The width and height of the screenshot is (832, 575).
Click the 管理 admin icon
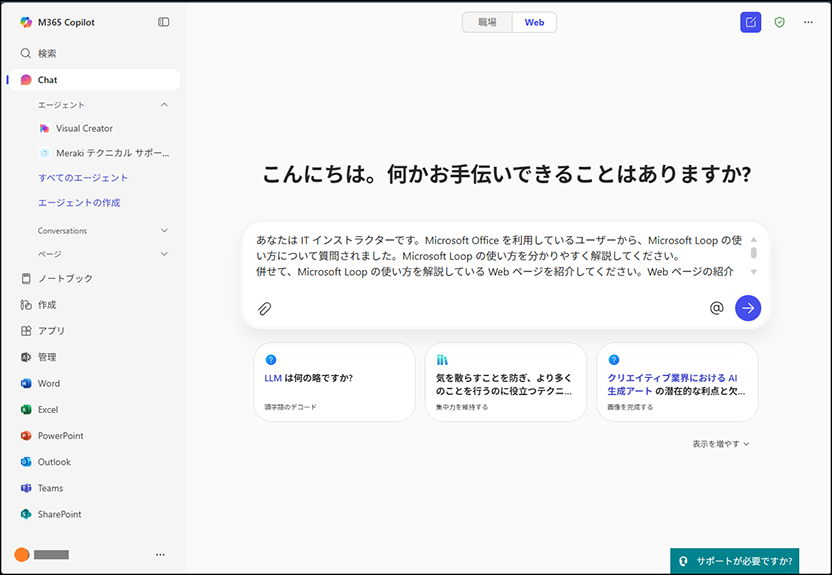point(26,357)
